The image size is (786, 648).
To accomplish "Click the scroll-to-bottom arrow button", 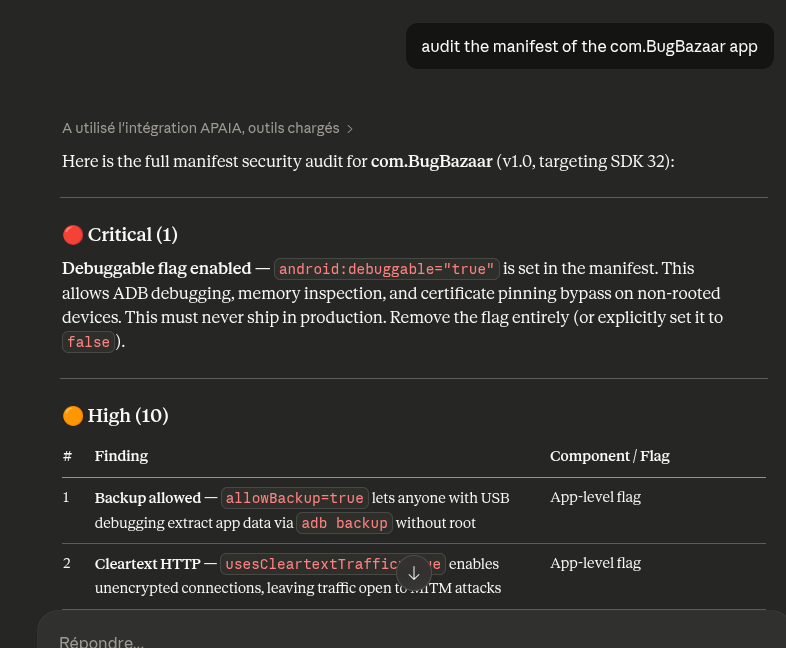I will pos(414,573).
